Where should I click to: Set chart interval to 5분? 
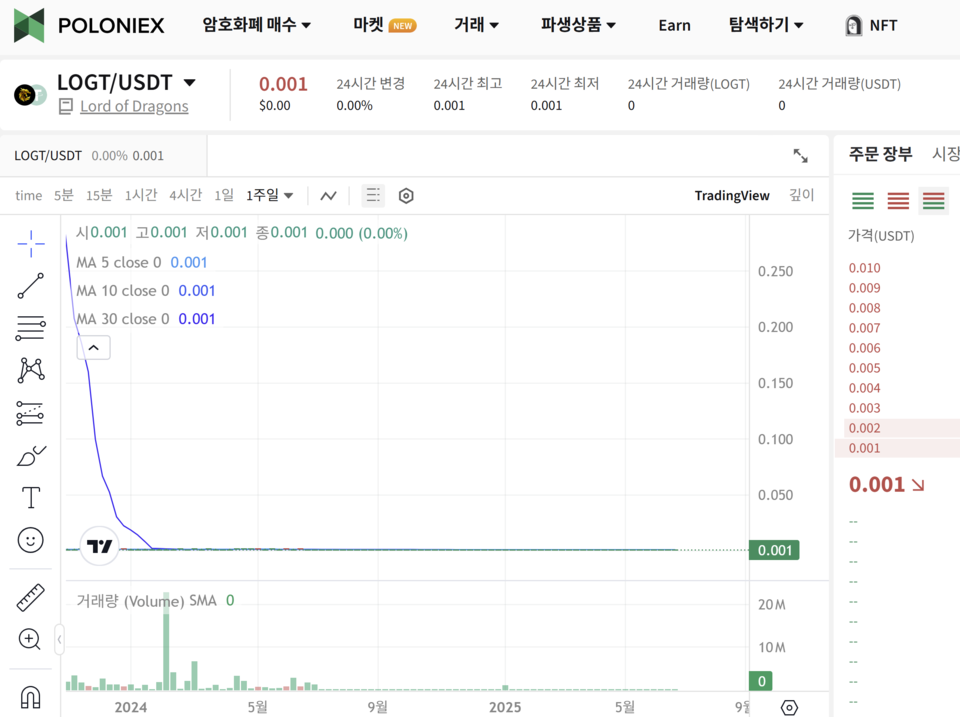tap(63, 195)
